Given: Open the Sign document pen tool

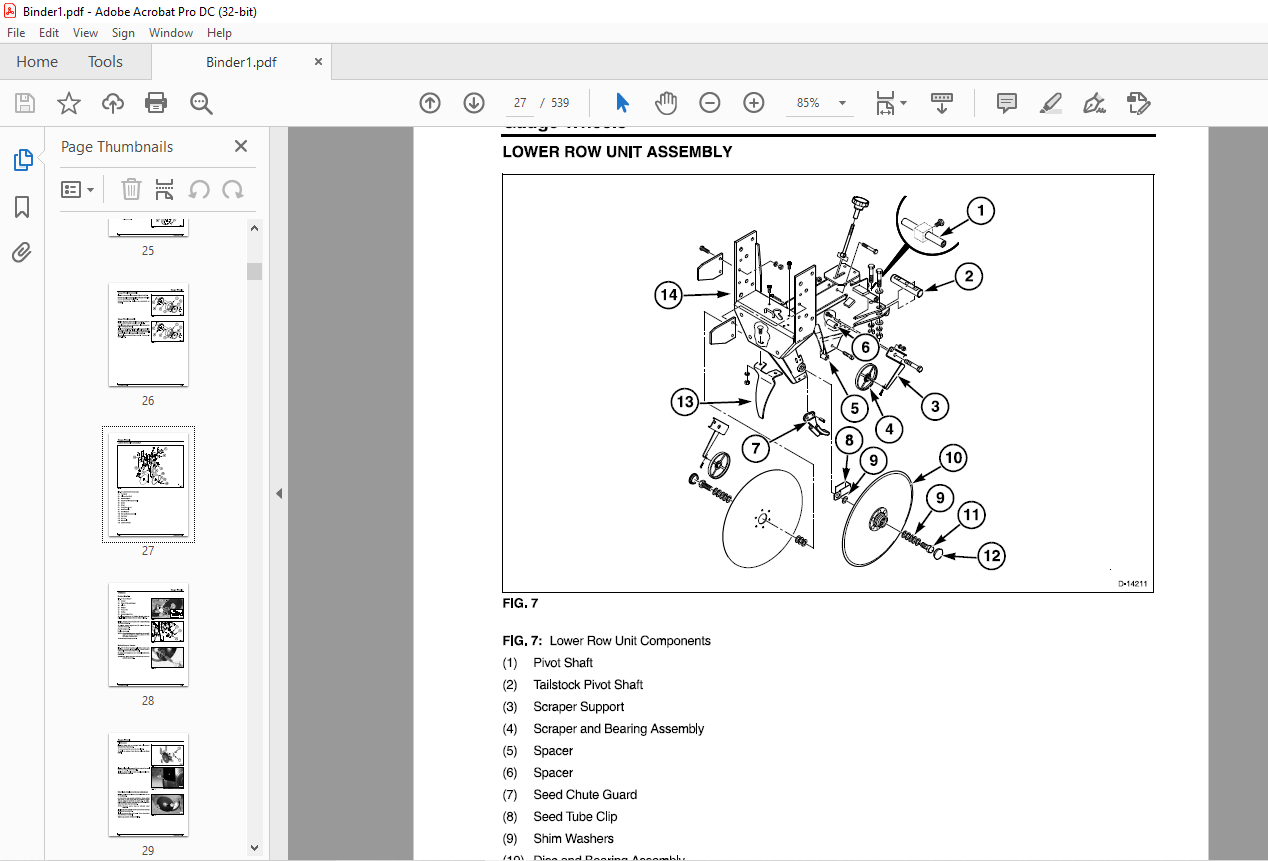Looking at the screenshot, I should [1094, 103].
